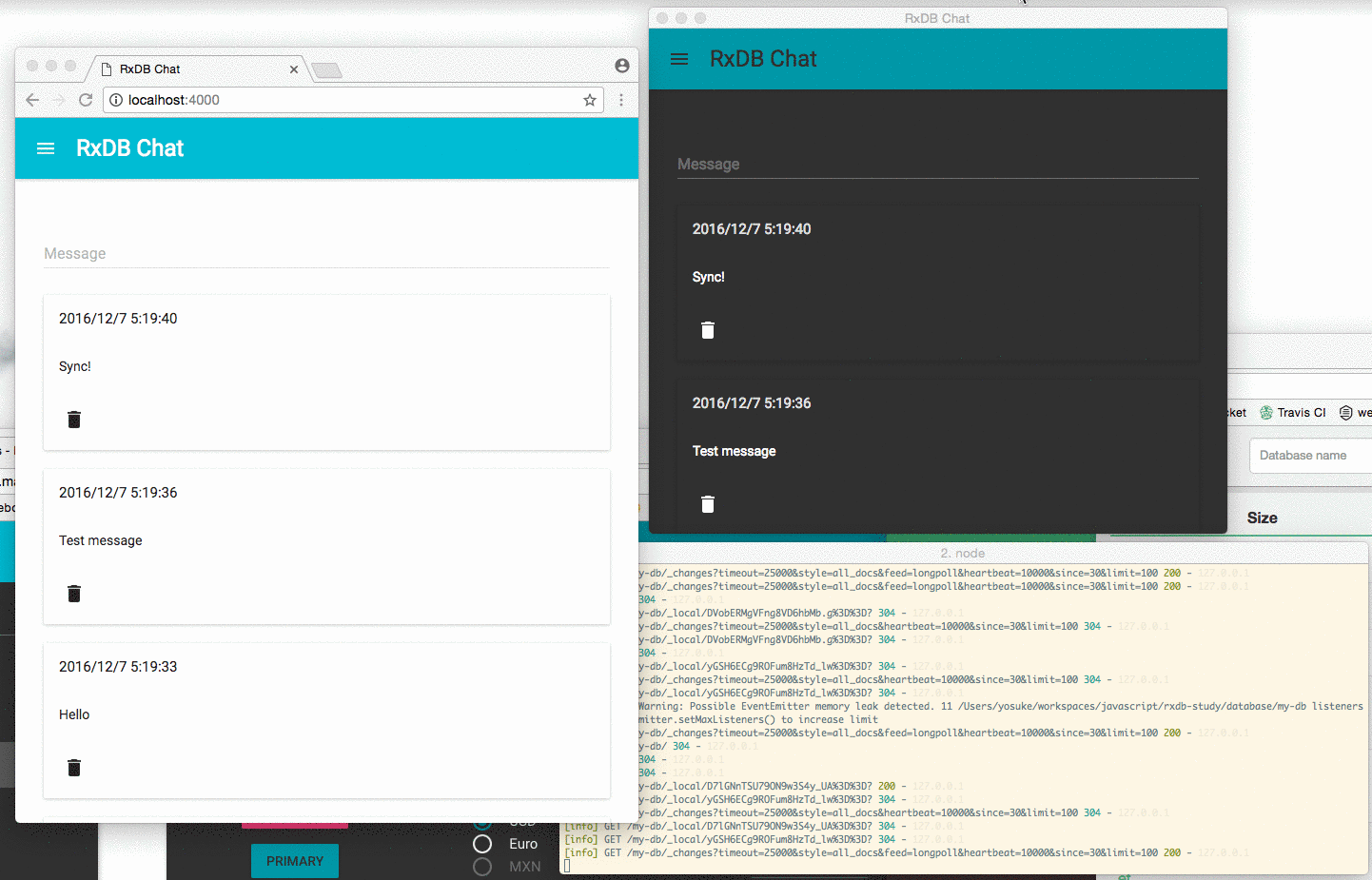The image size is (1372, 880).
Task: Delete the Test message in browser window
Action: point(74,594)
